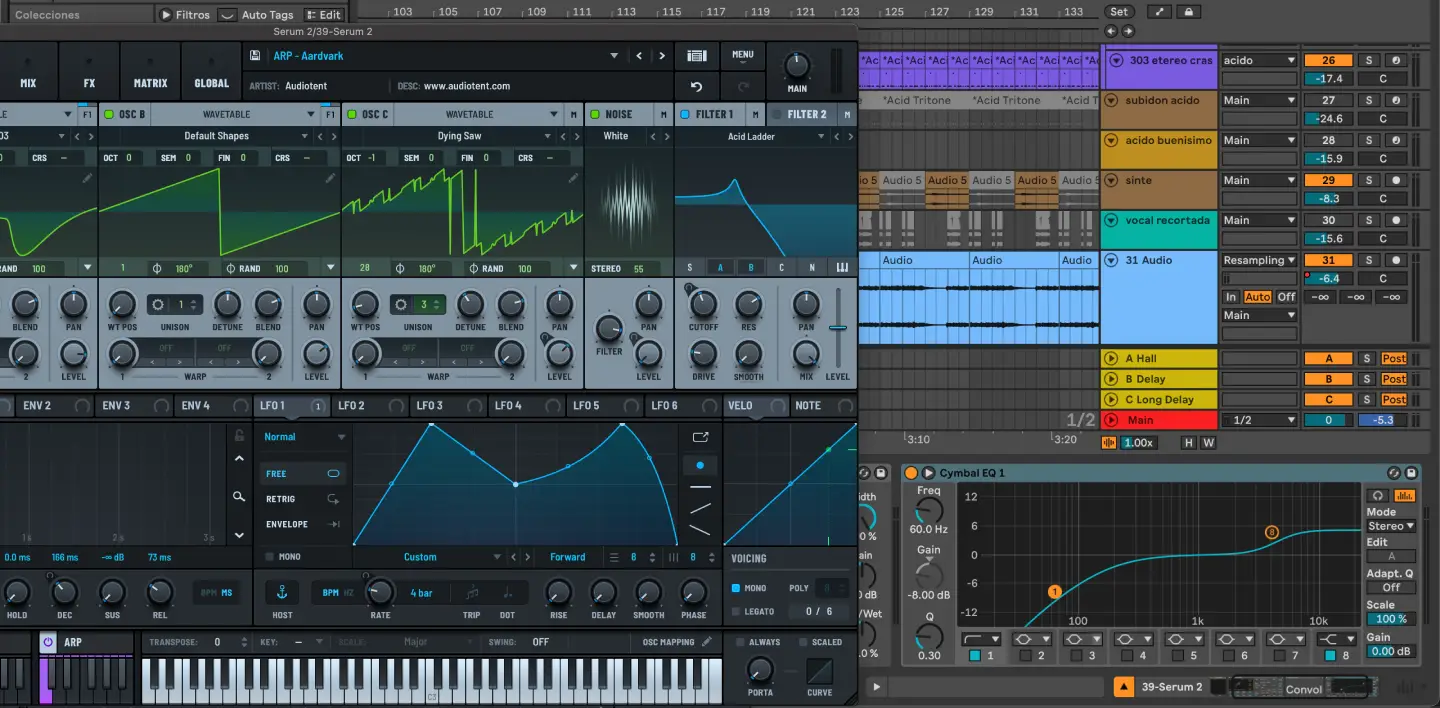Open the Serum GLOBAL tab
The width and height of the screenshot is (1440, 708).
pos(211,70)
